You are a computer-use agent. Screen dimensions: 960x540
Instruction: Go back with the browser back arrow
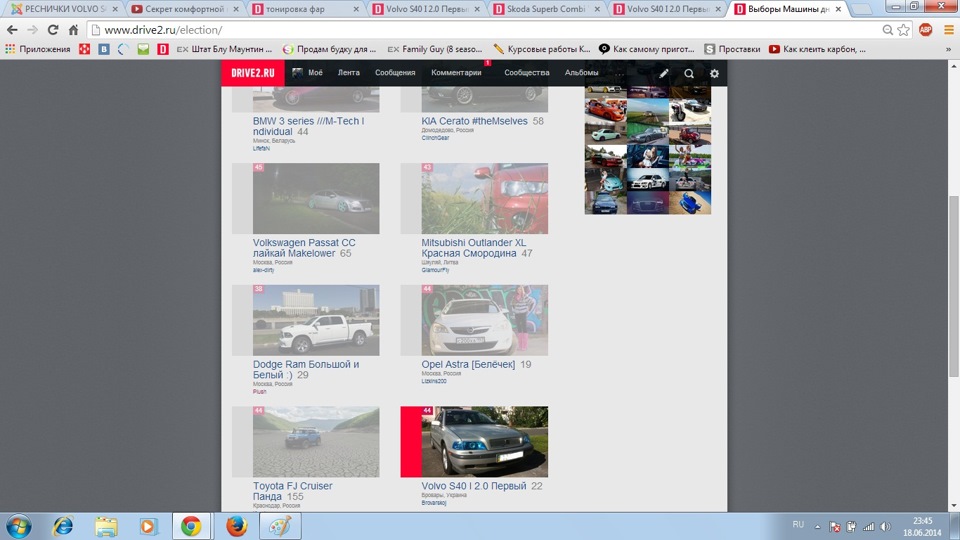[12, 29]
